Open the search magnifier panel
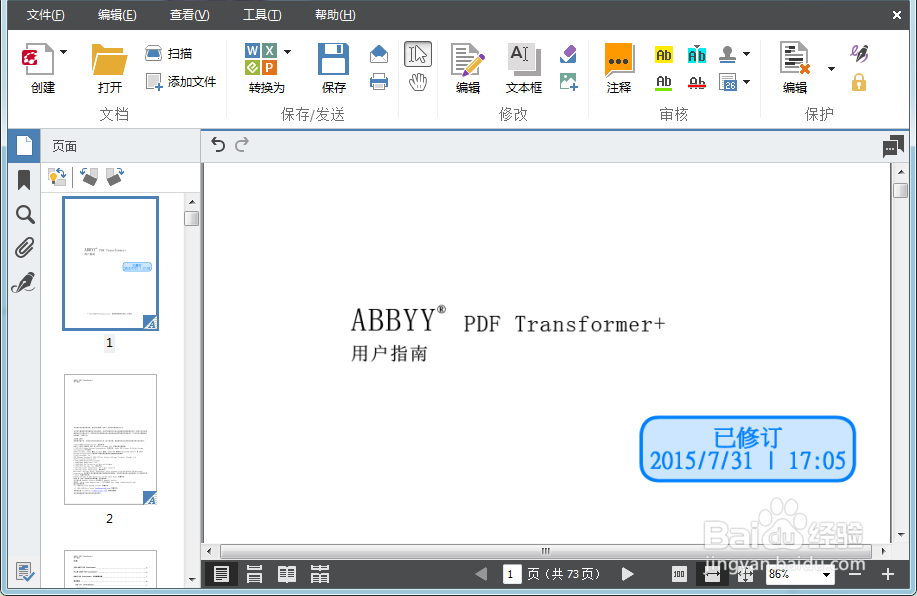917x596 pixels. (25, 214)
